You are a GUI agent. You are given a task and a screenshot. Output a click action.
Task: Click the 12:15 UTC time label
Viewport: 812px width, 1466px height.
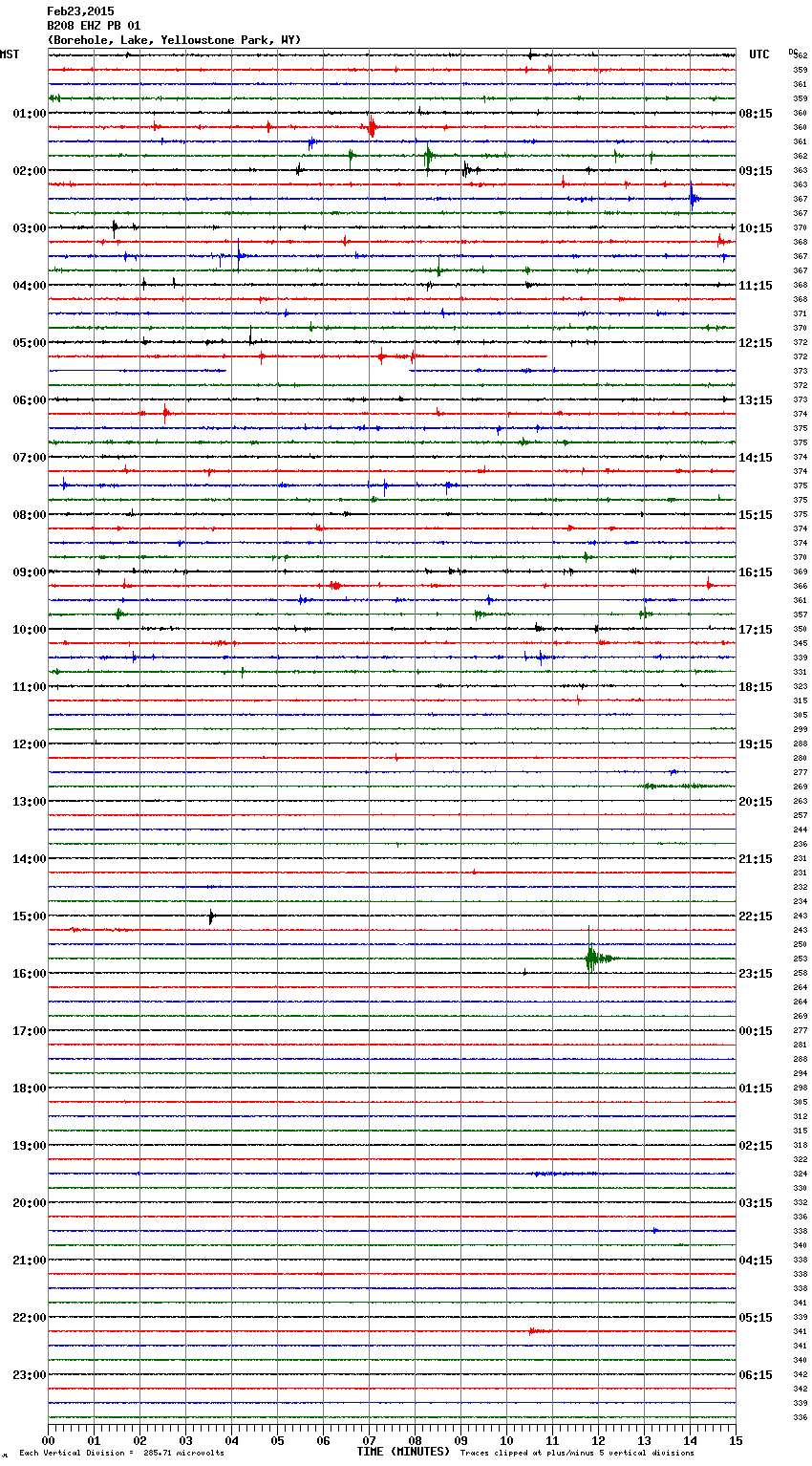(756, 343)
